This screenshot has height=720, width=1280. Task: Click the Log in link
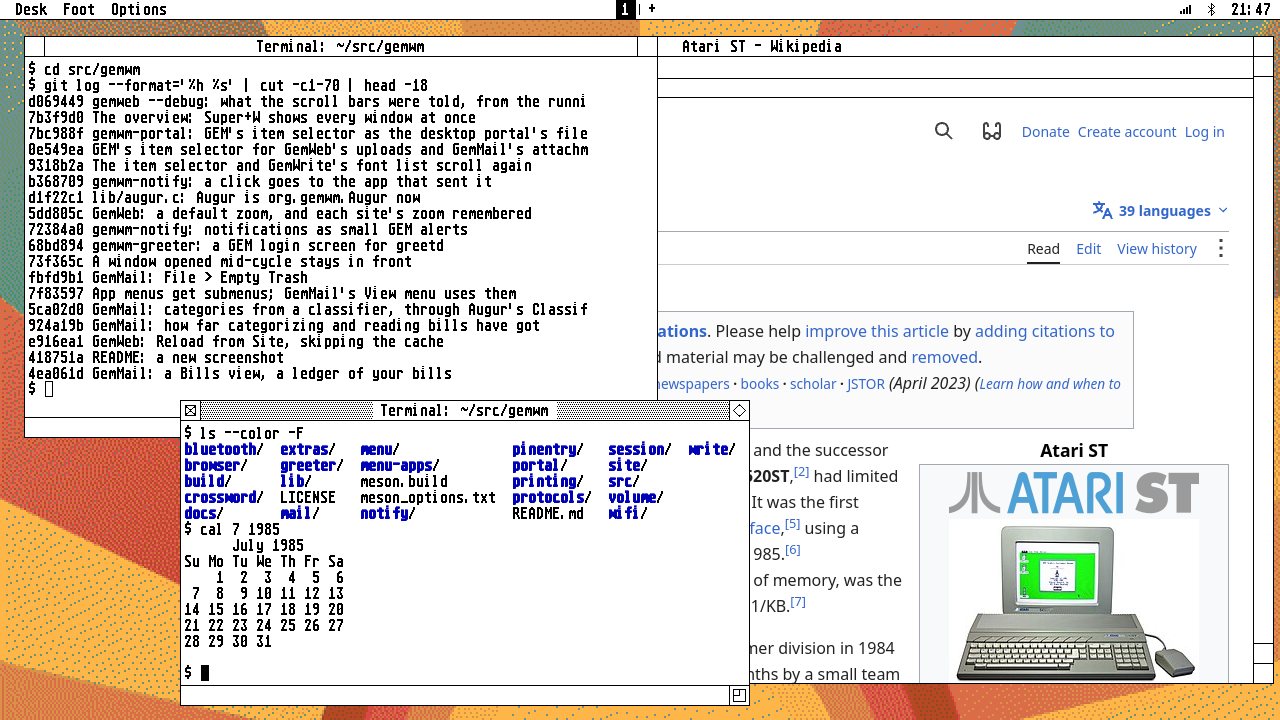[x=1204, y=132]
